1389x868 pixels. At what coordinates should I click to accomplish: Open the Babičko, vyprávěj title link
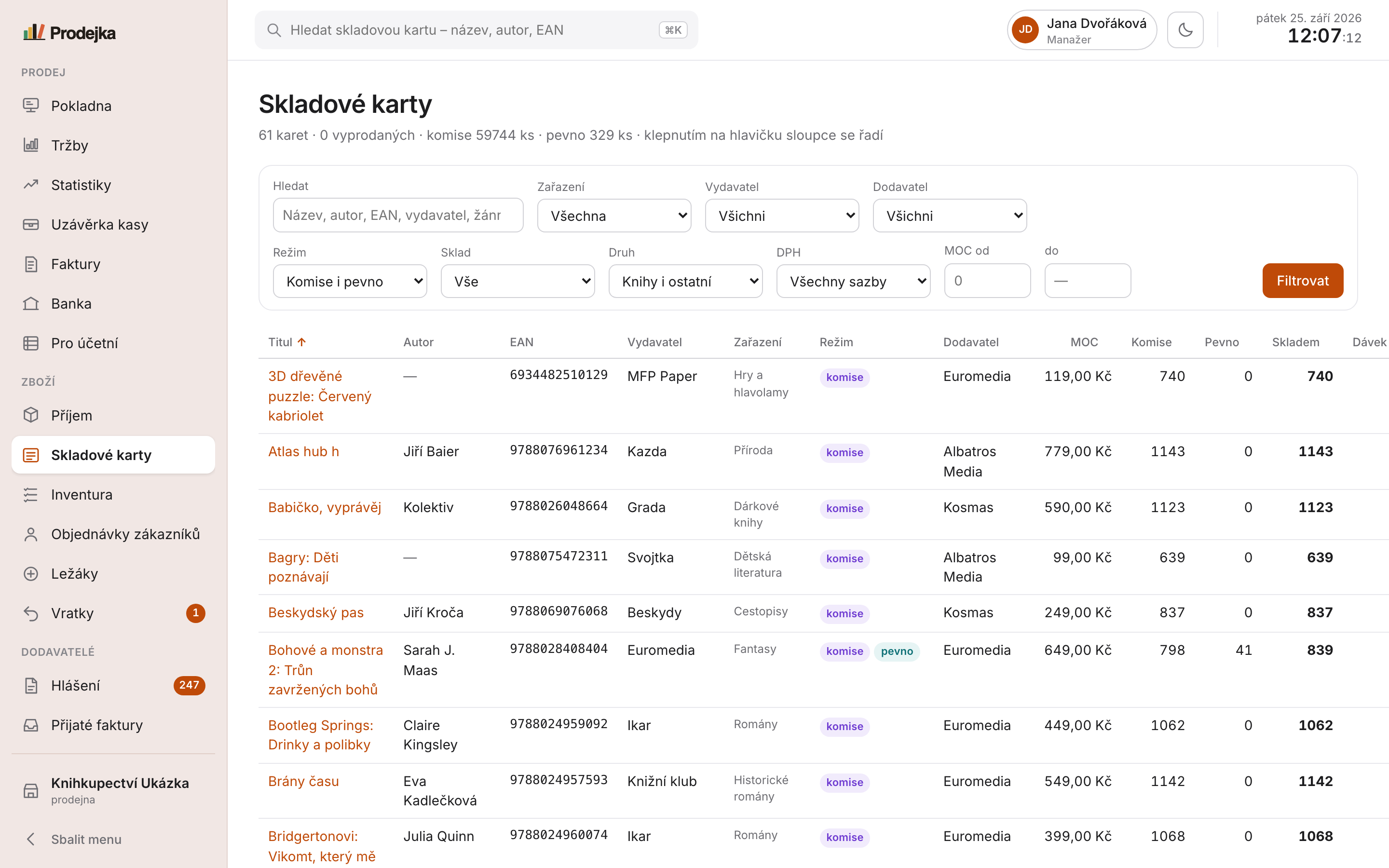pos(324,507)
